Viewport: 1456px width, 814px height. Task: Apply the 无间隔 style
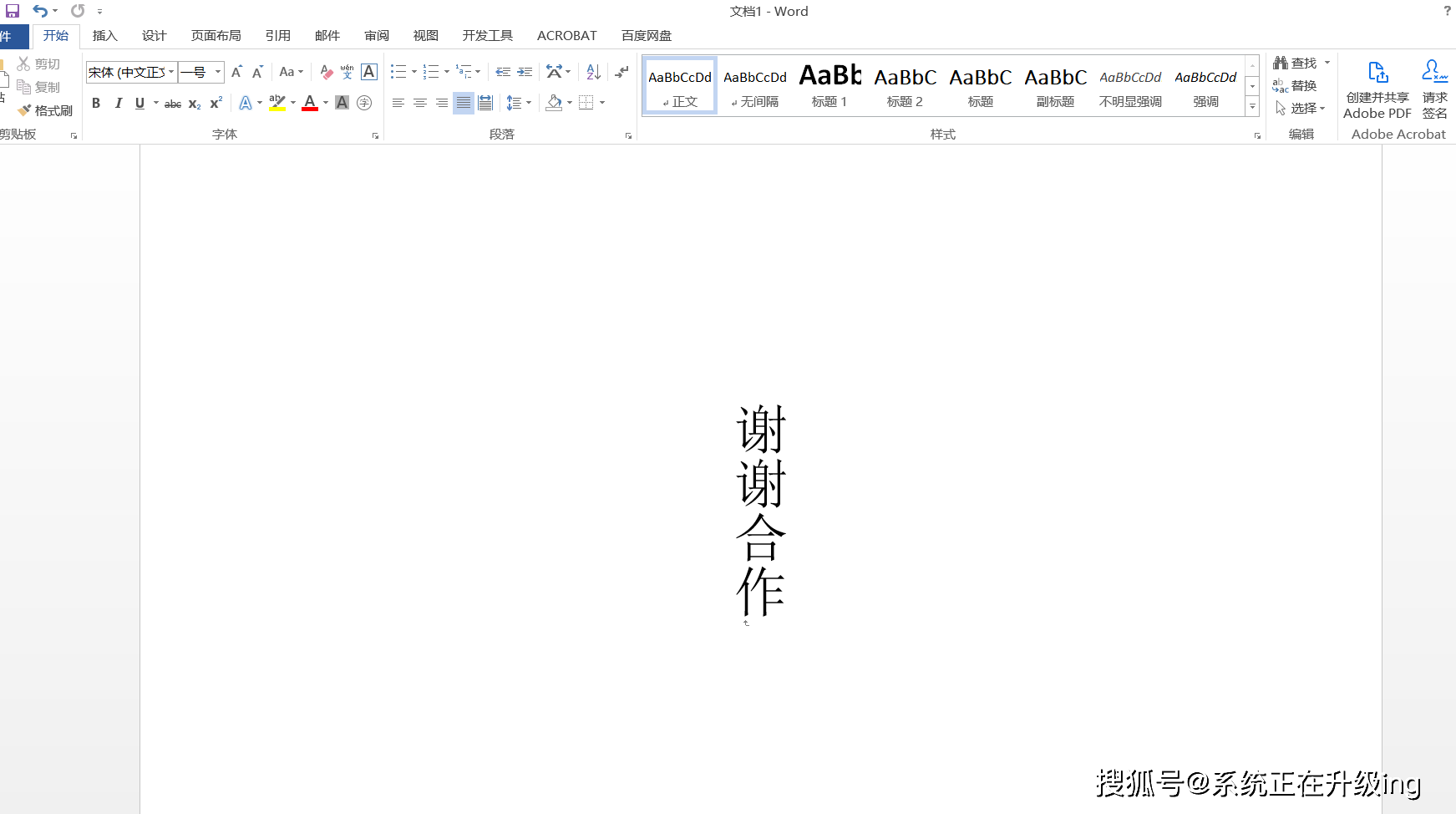tap(755, 86)
